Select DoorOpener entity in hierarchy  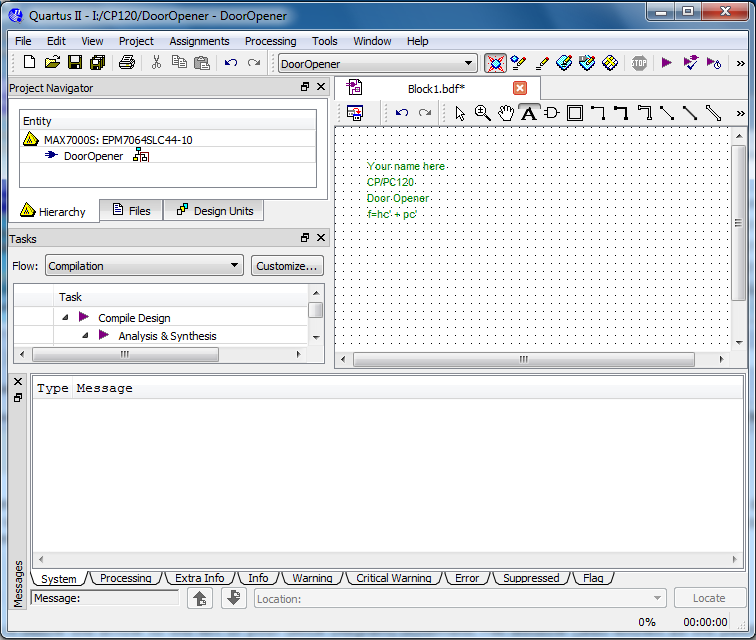(93, 156)
